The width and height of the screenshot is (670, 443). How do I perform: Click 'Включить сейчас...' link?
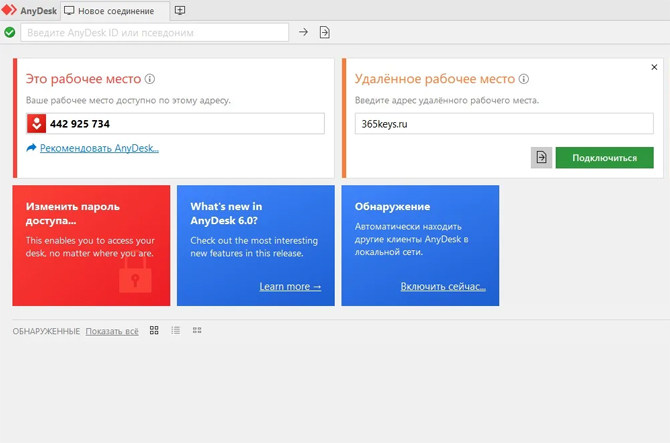(443, 286)
